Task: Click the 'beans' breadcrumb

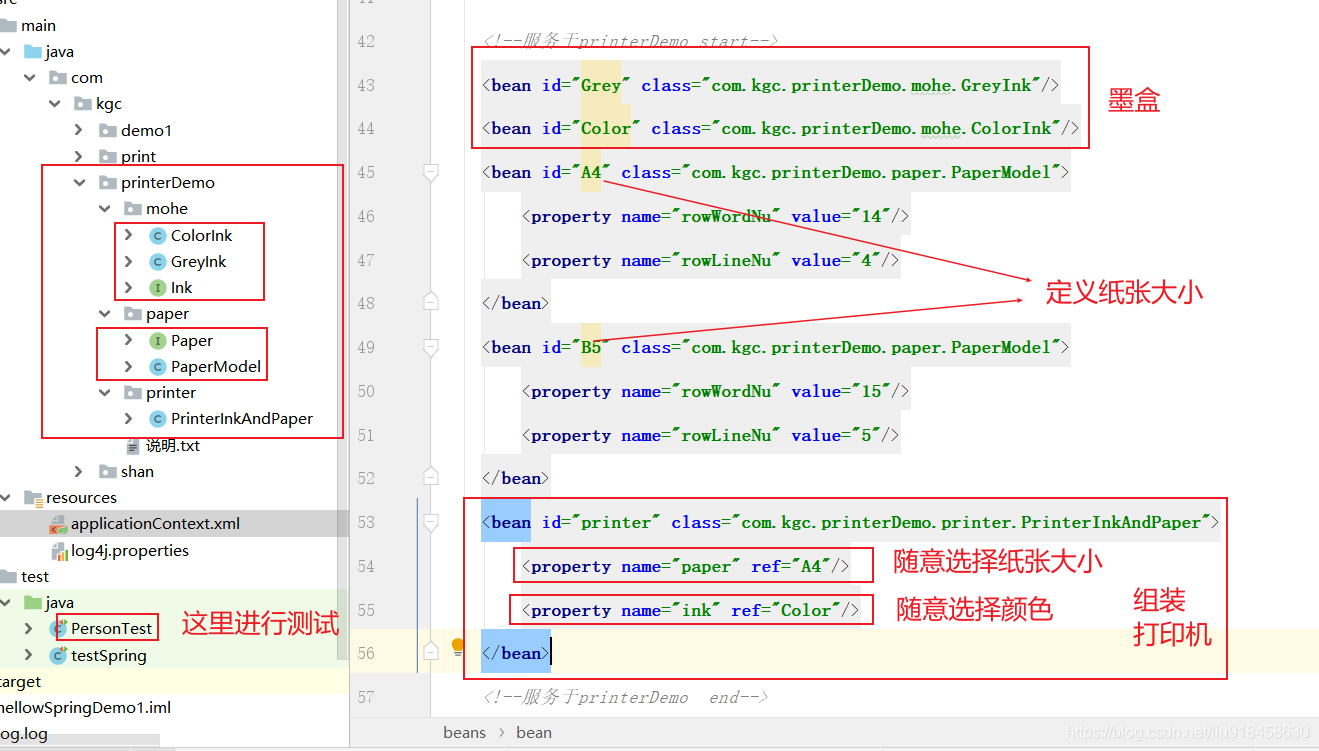Action: click(x=465, y=733)
